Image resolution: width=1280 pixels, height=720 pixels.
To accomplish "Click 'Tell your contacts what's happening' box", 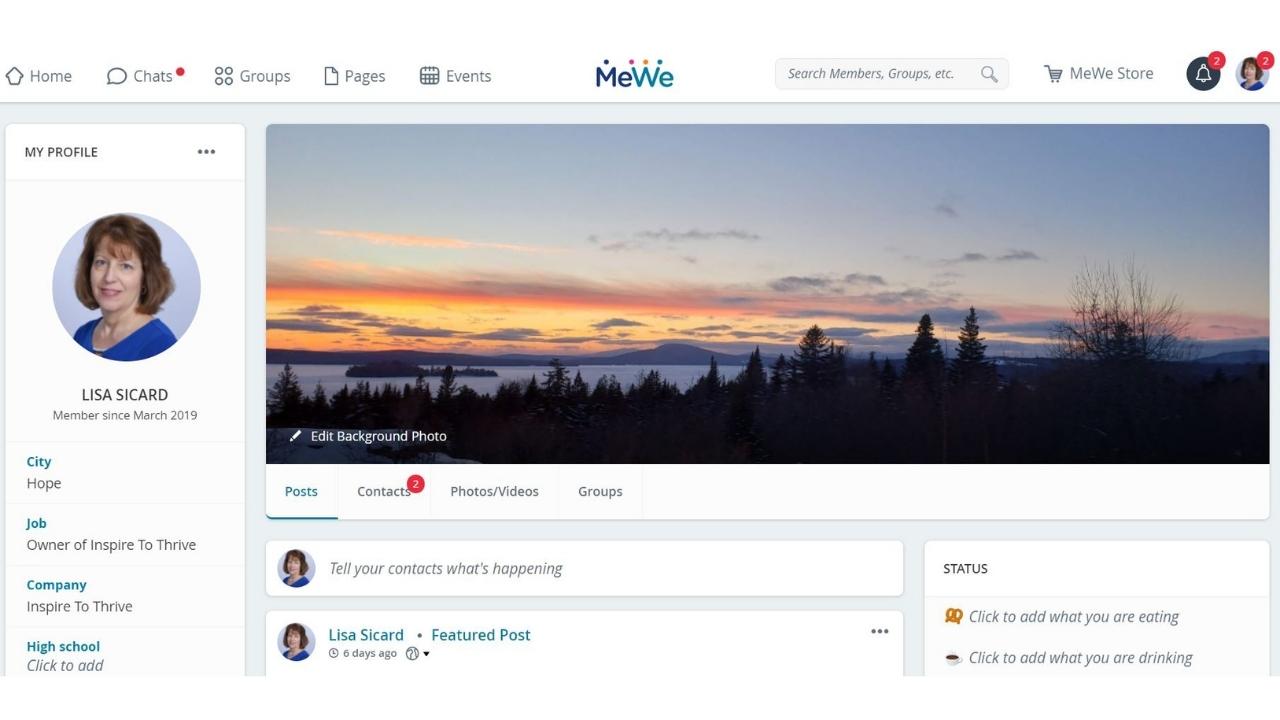I will coord(584,568).
